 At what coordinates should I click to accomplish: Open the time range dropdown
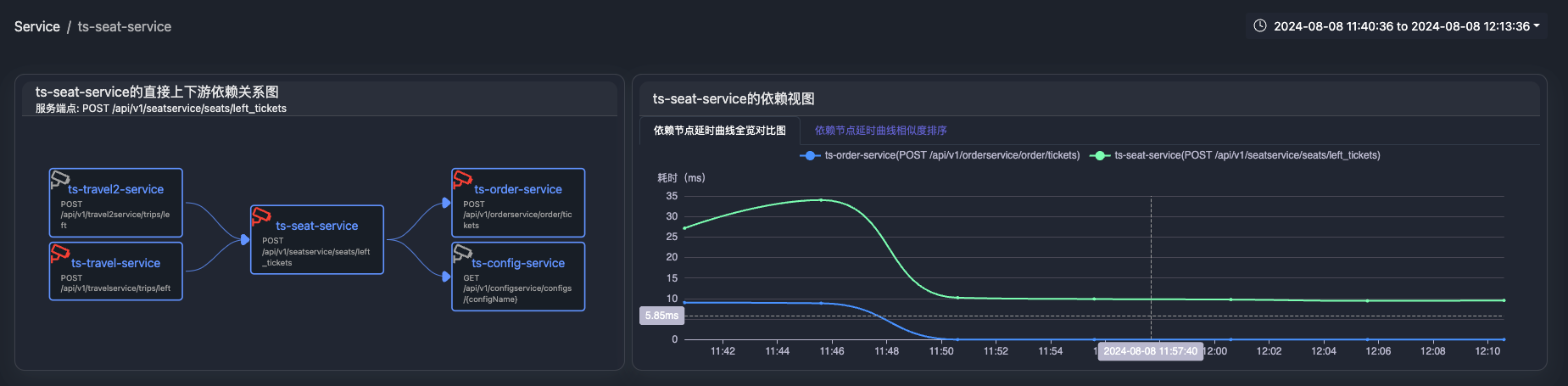click(x=1401, y=26)
